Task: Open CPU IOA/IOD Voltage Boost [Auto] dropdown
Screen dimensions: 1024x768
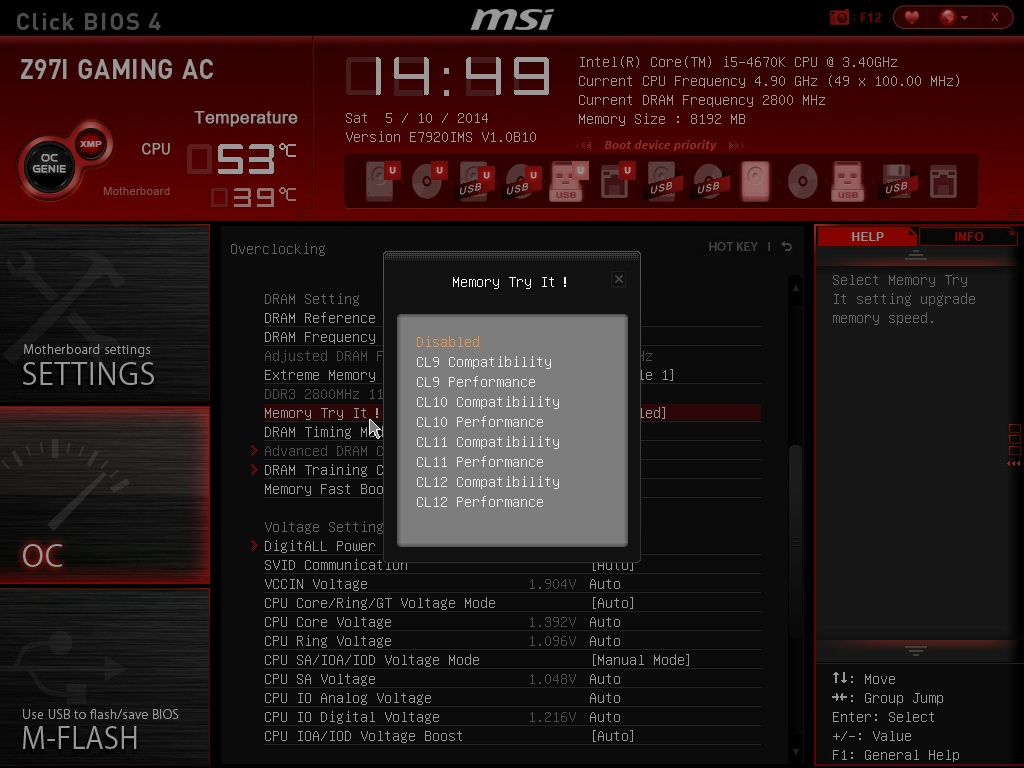Action: [x=613, y=736]
